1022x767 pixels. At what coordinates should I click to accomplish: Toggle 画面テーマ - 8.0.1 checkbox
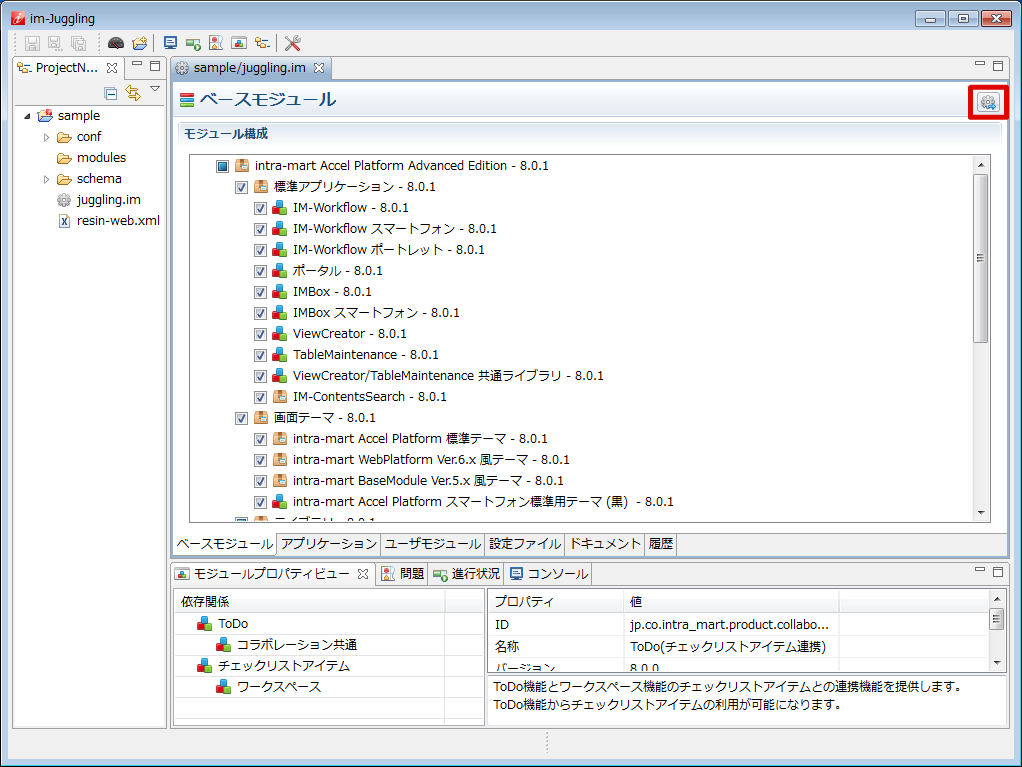[241, 418]
